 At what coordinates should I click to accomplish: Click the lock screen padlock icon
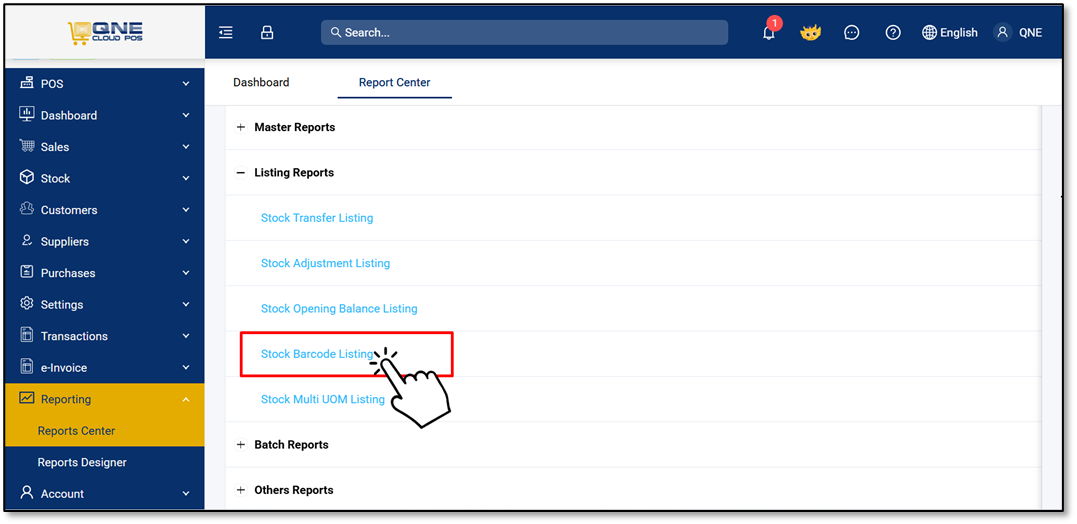(x=267, y=32)
